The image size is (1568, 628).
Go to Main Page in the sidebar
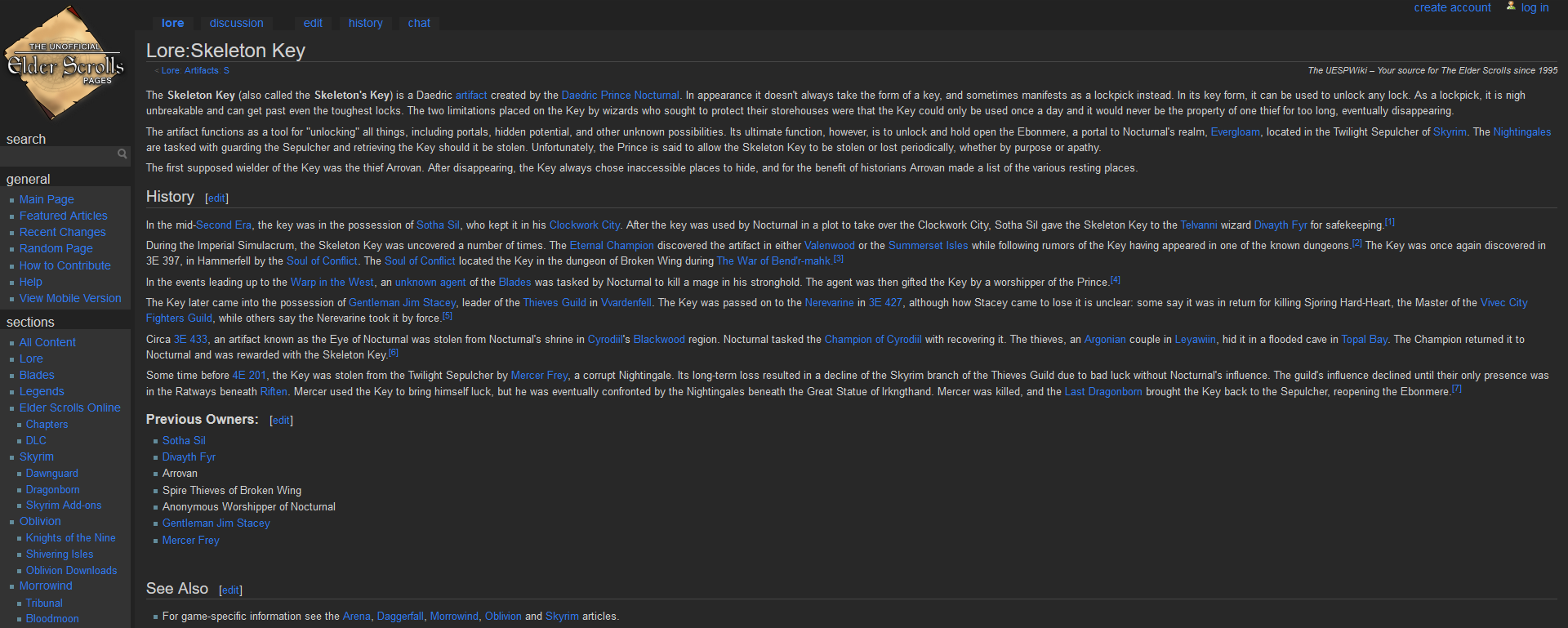[x=47, y=199]
